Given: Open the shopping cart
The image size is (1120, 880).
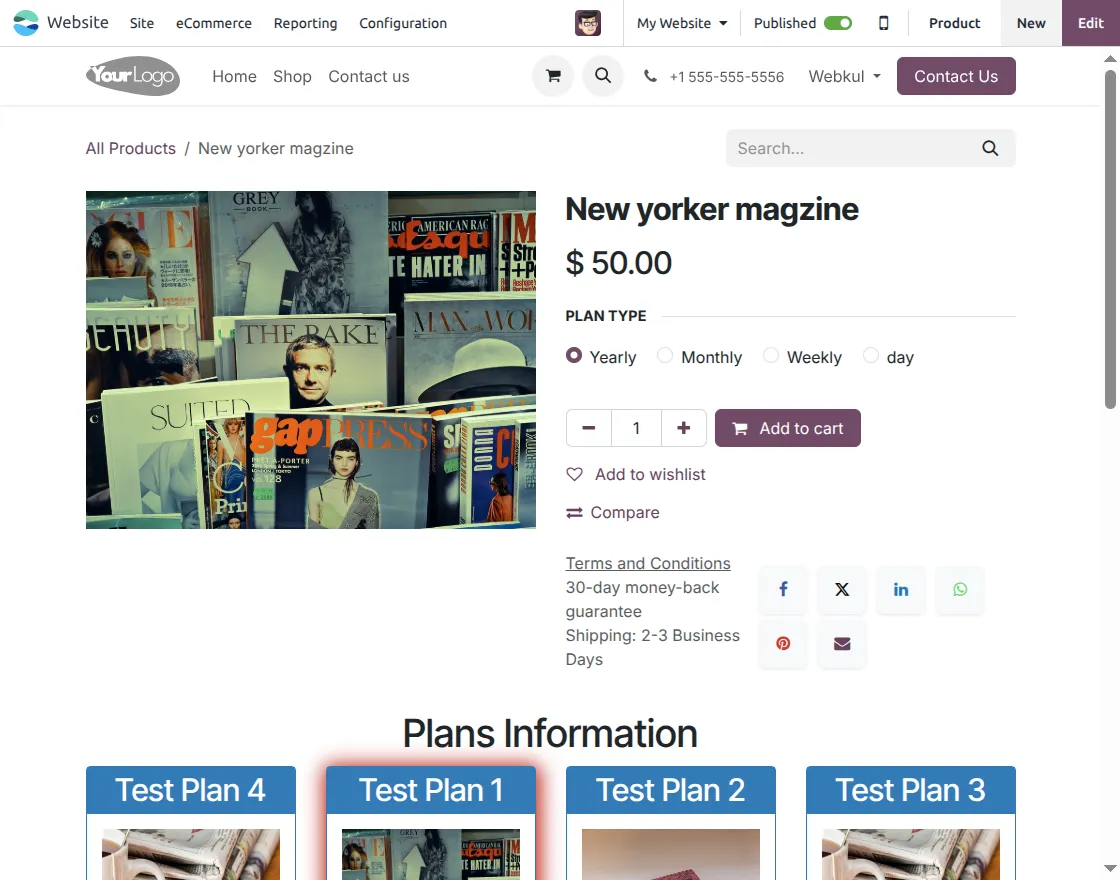Looking at the screenshot, I should click(553, 76).
